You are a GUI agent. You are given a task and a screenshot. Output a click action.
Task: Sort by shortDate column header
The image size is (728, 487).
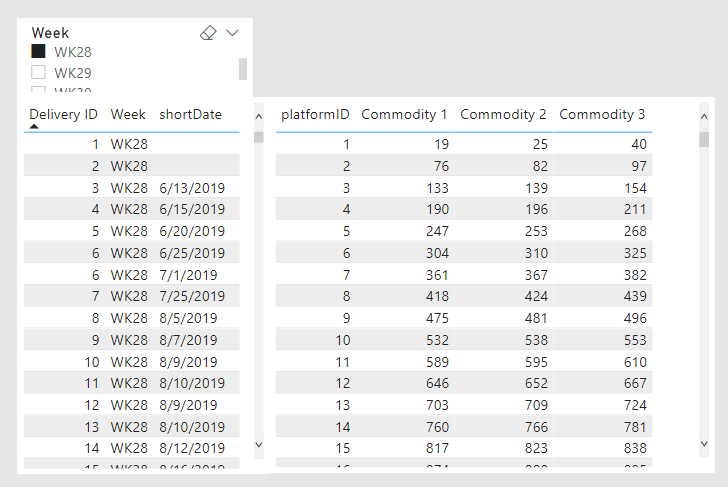[190, 114]
